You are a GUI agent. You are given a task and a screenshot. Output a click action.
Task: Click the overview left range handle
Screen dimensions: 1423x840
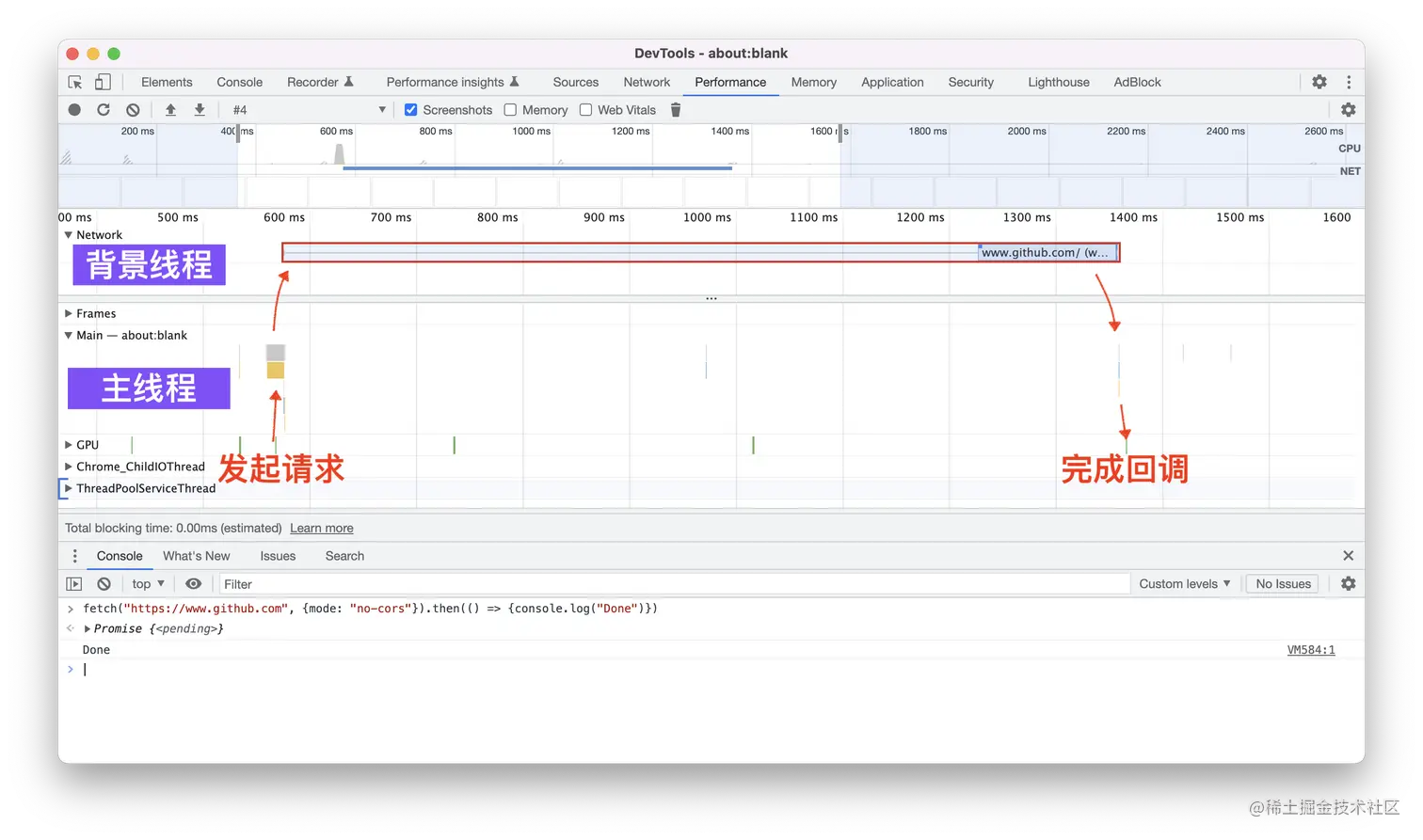pos(238,133)
